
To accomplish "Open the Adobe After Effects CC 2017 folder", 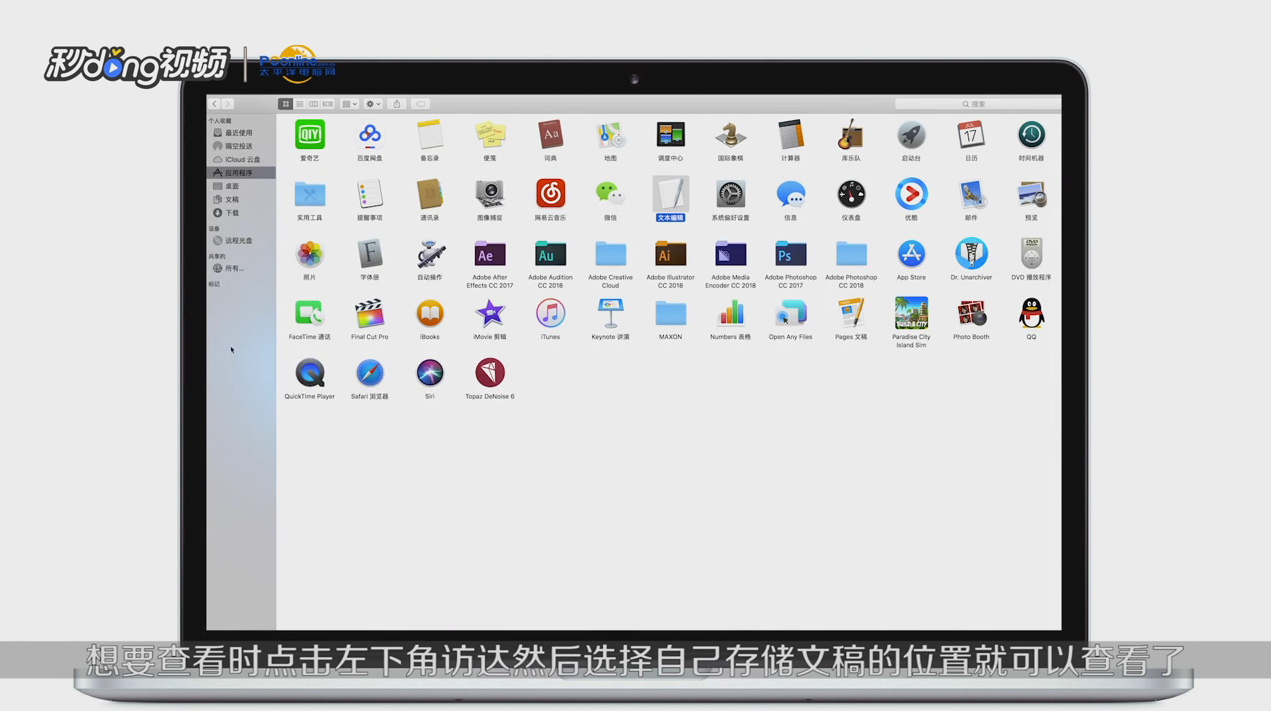I will [490, 254].
